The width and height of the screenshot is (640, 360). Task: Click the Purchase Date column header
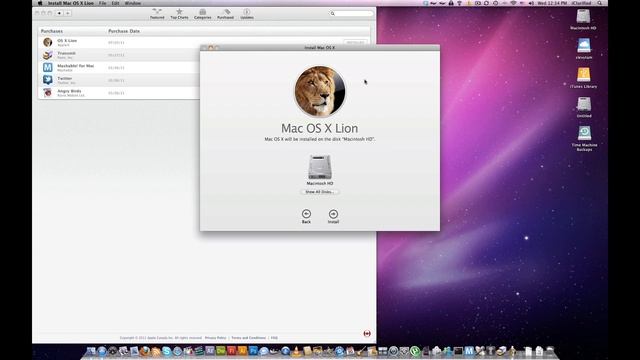(x=124, y=31)
